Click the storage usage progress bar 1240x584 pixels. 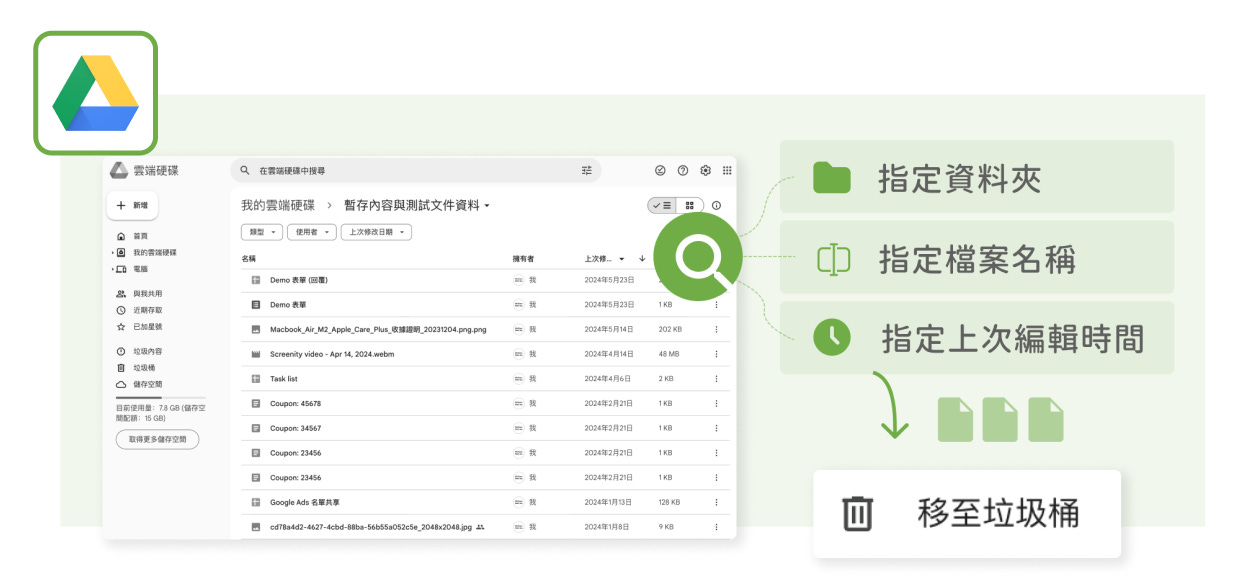click(161, 398)
